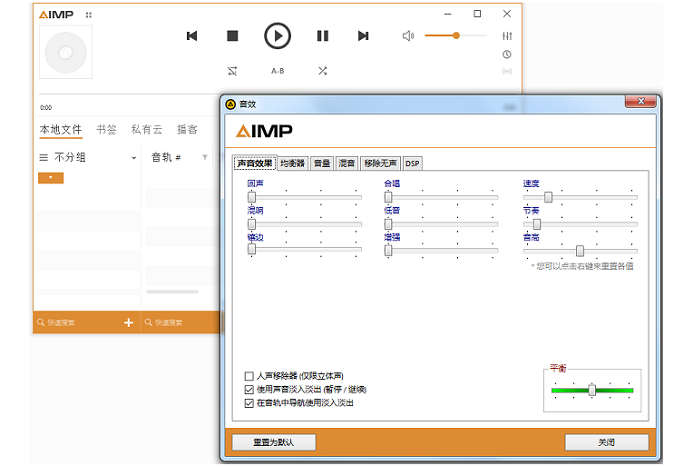This screenshot has width=700, height=466.
Task: Skip to the previous track
Action: point(192,36)
